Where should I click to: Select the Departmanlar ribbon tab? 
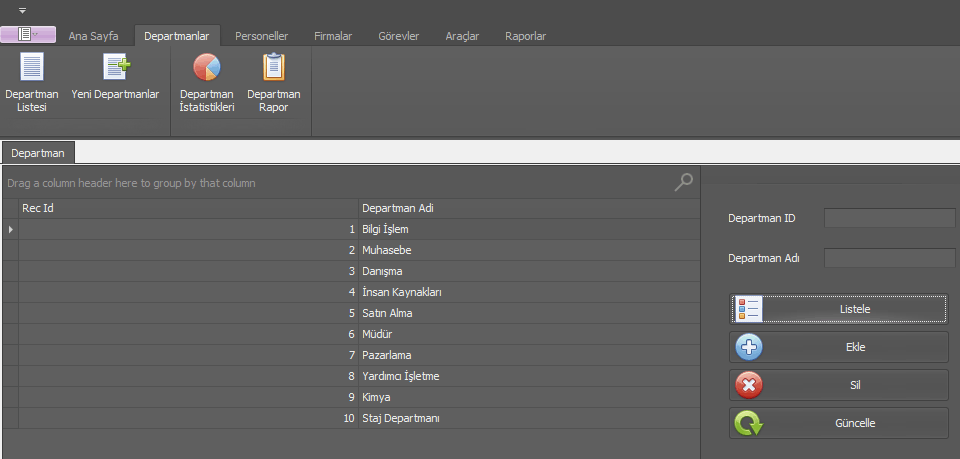click(x=177, y=36)
